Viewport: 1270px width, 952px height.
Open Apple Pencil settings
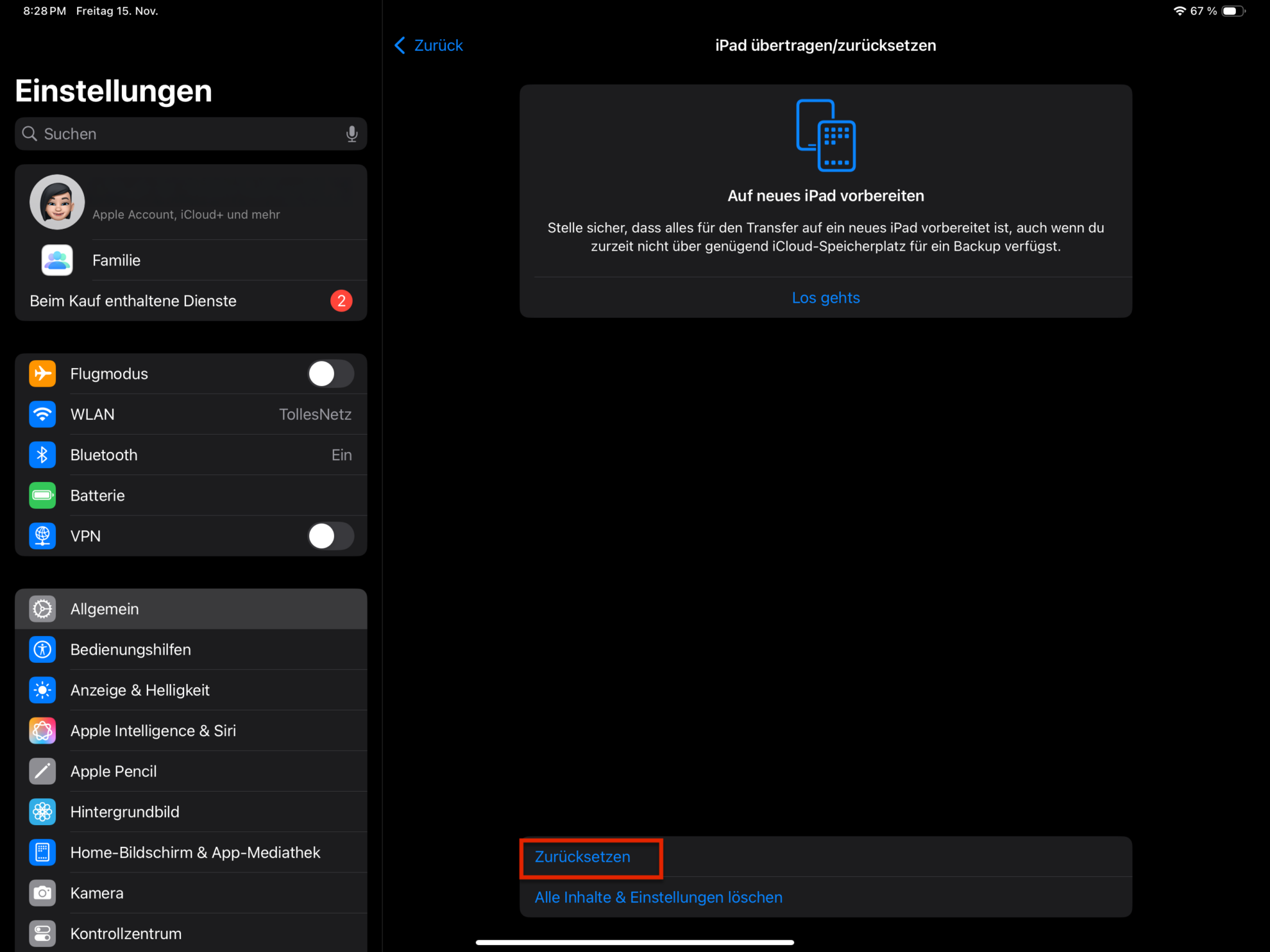click(191, 771)
